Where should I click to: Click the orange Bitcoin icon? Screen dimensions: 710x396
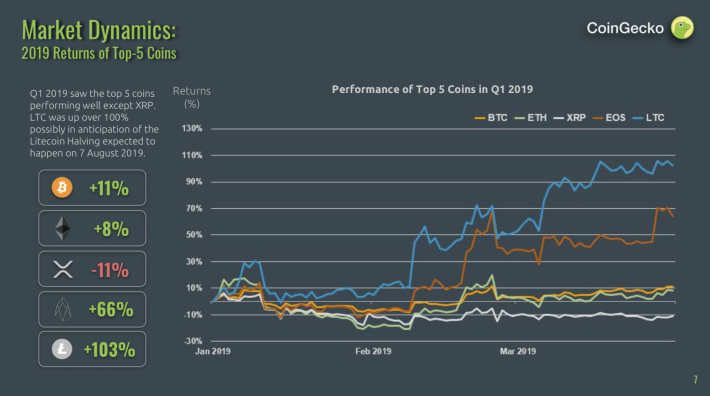tap(62, 187)
